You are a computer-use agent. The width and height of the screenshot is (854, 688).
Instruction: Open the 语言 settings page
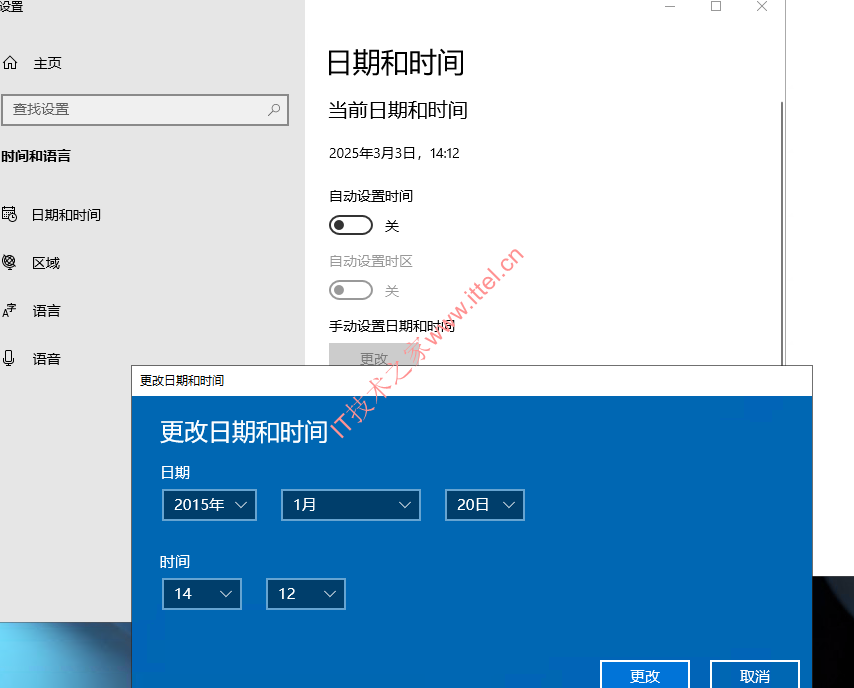pyautogui.click(x=46, y=311)
